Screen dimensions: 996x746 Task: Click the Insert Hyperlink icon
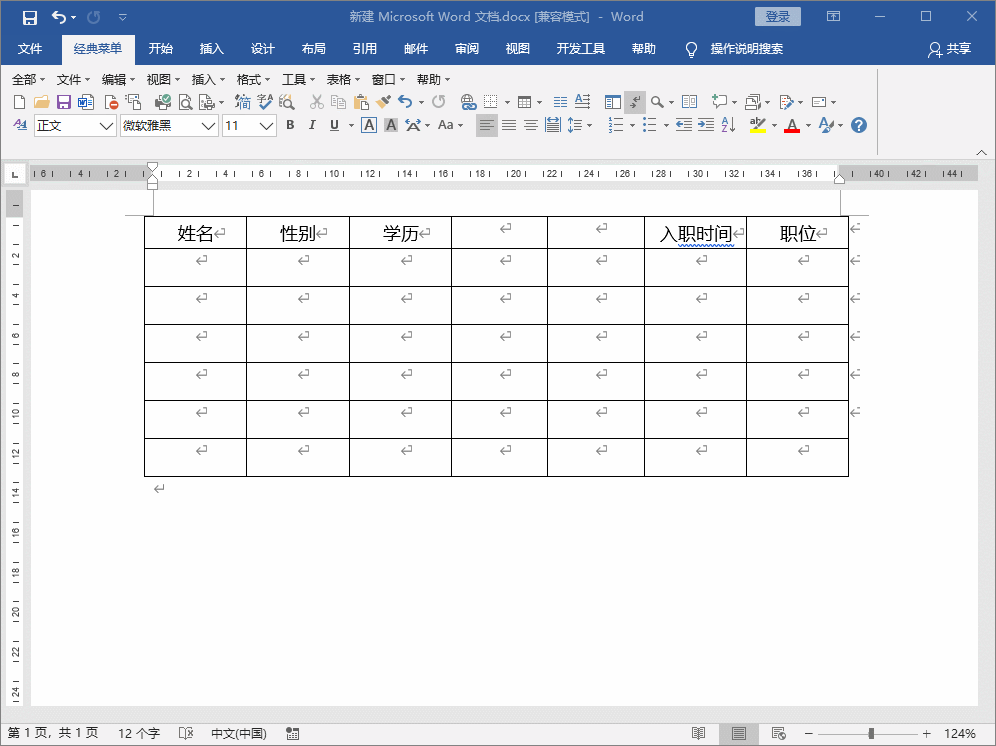[468, 102]
